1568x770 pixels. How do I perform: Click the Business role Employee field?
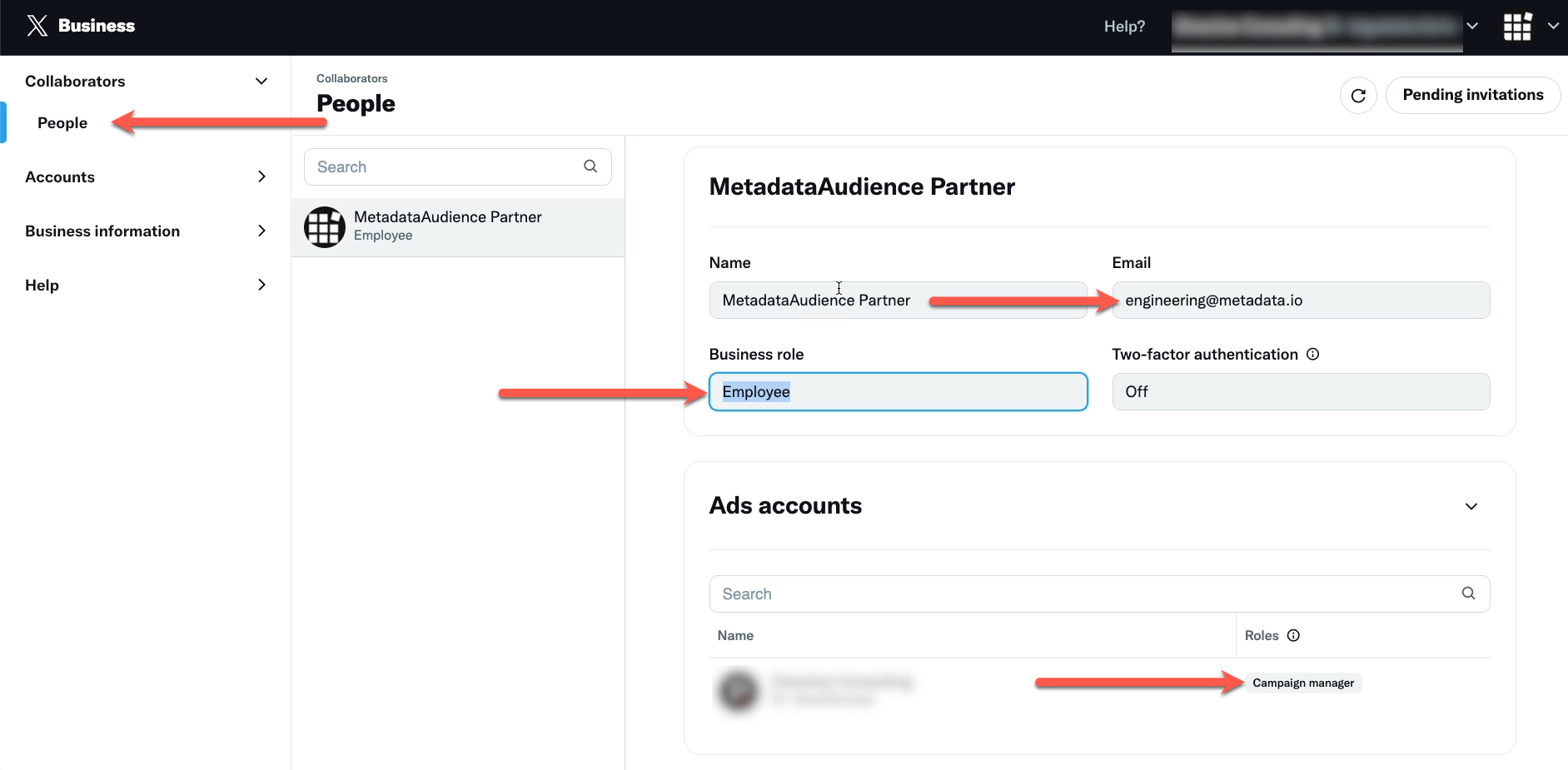pos(898,392)
